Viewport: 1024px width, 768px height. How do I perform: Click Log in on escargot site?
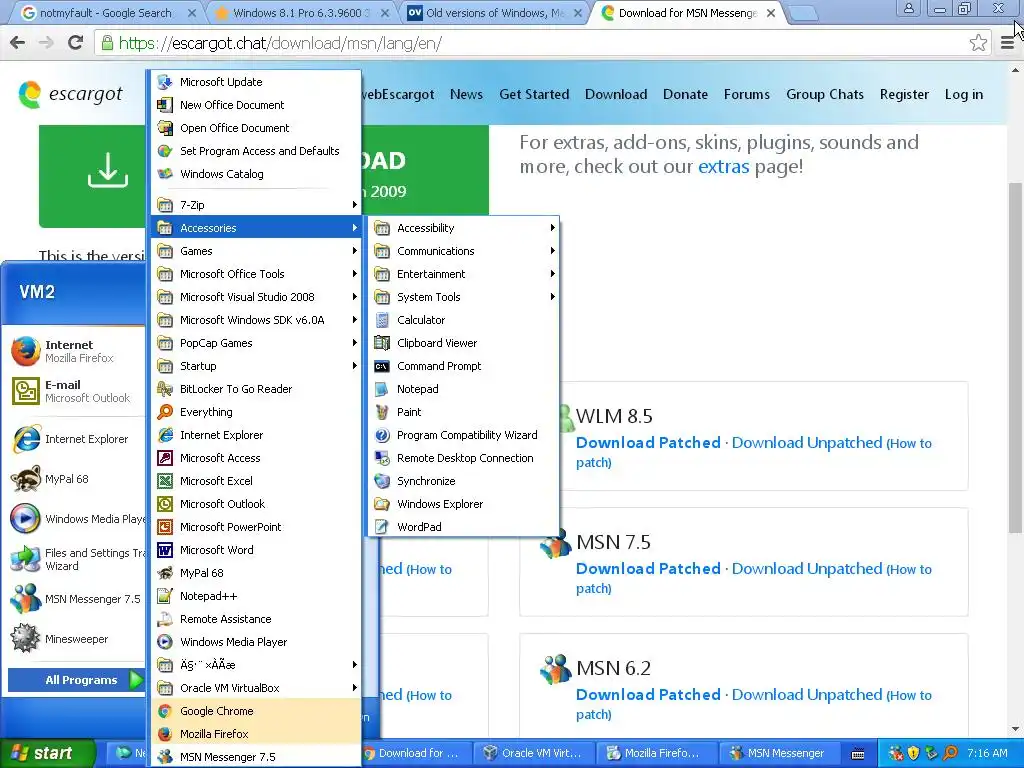[x=963, y=94]
